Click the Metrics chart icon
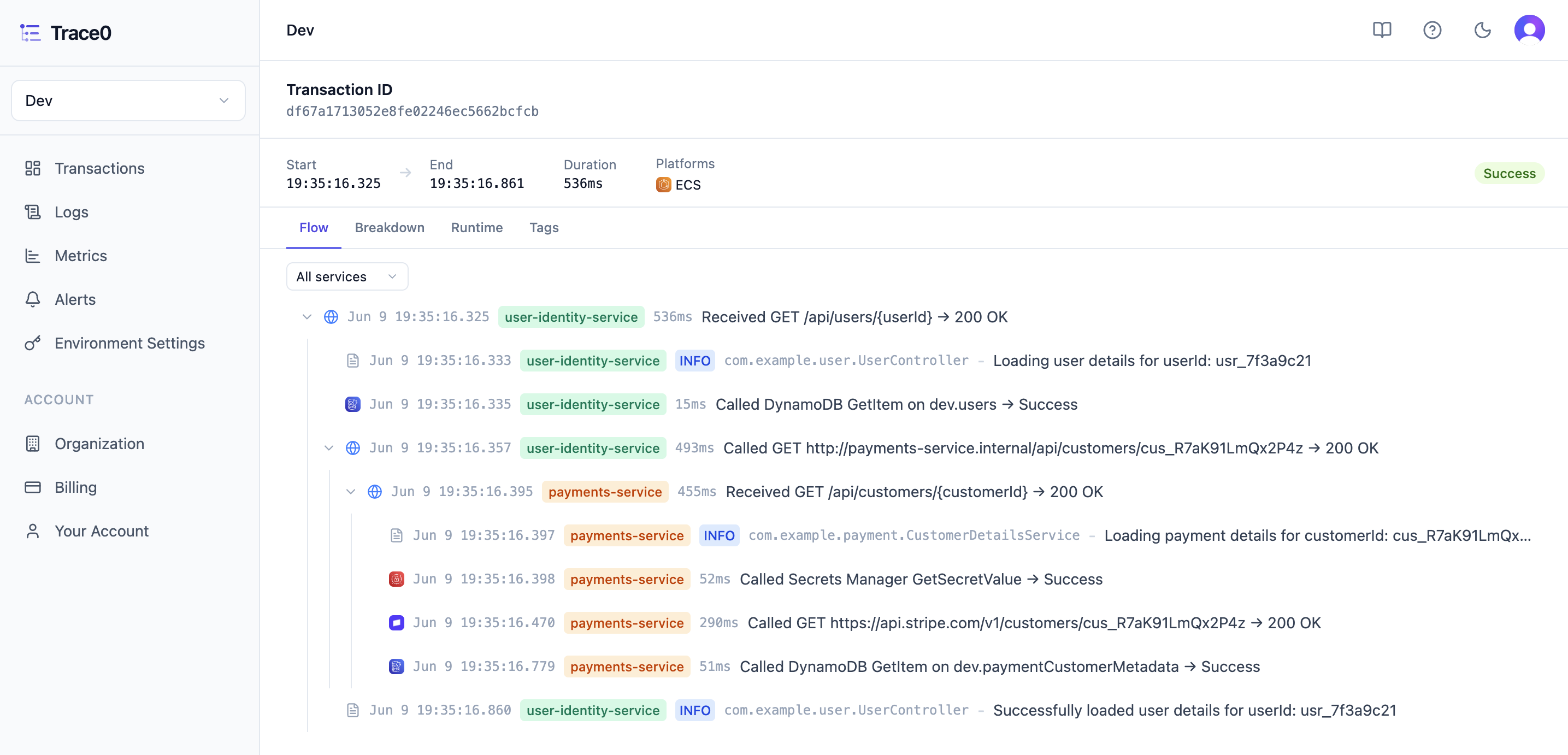Image resolution: width=1568 pixels, height=755 pixels. [x=33, y=256]
